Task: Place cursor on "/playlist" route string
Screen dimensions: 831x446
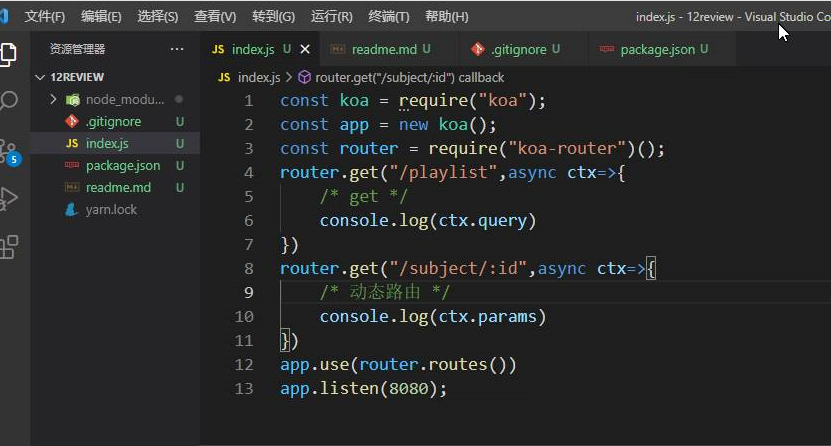Action: click(443, 173)
